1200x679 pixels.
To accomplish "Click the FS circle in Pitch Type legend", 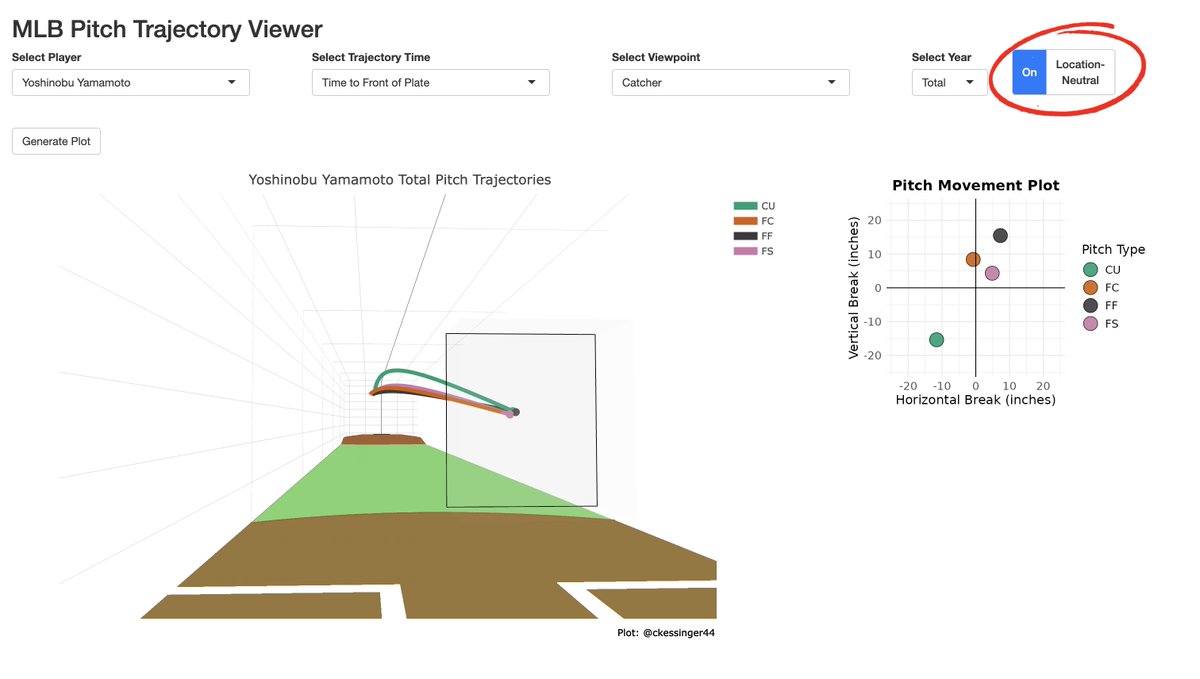I will (1090, 324).
